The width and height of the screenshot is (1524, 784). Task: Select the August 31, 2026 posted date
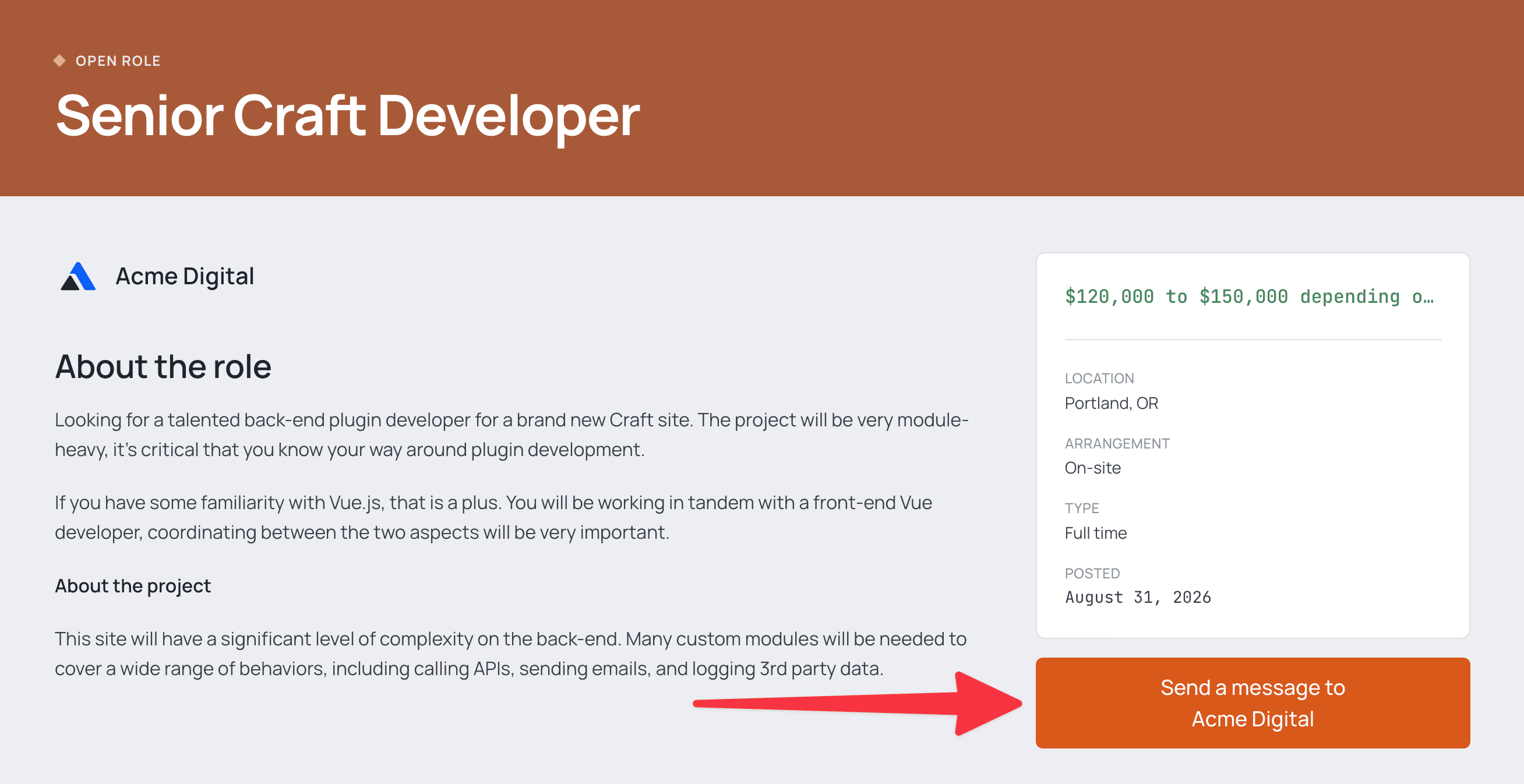[x=1138, y=598]
